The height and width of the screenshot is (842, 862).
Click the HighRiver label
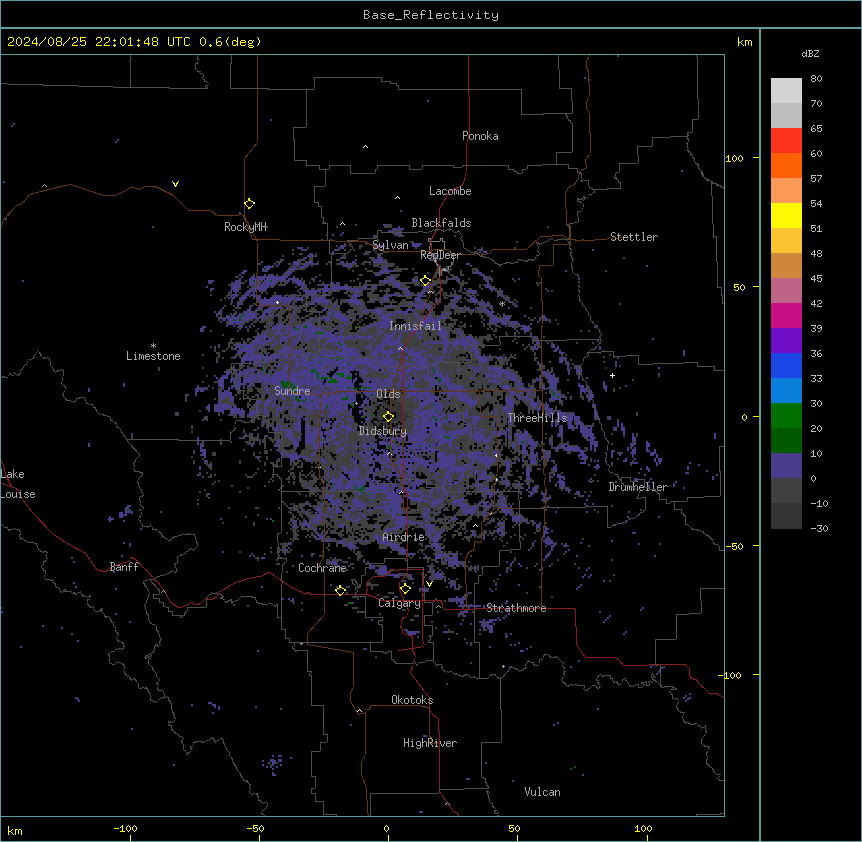(x=430, y=743)
